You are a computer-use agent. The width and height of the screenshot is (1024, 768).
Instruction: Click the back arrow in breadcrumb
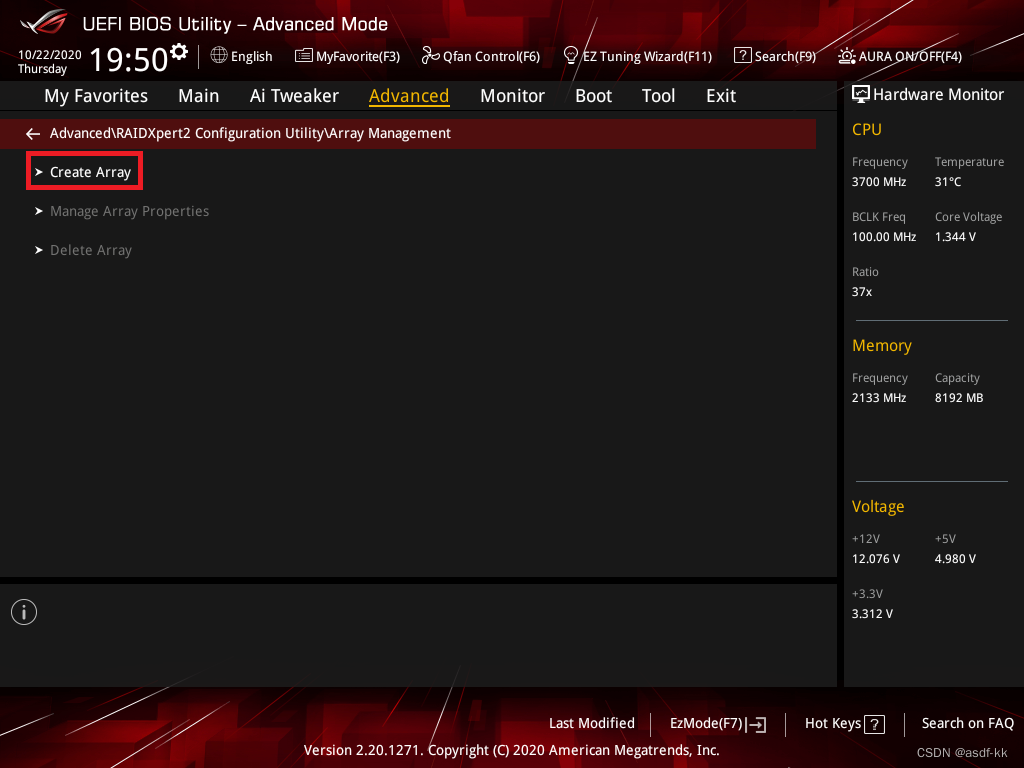33,134
